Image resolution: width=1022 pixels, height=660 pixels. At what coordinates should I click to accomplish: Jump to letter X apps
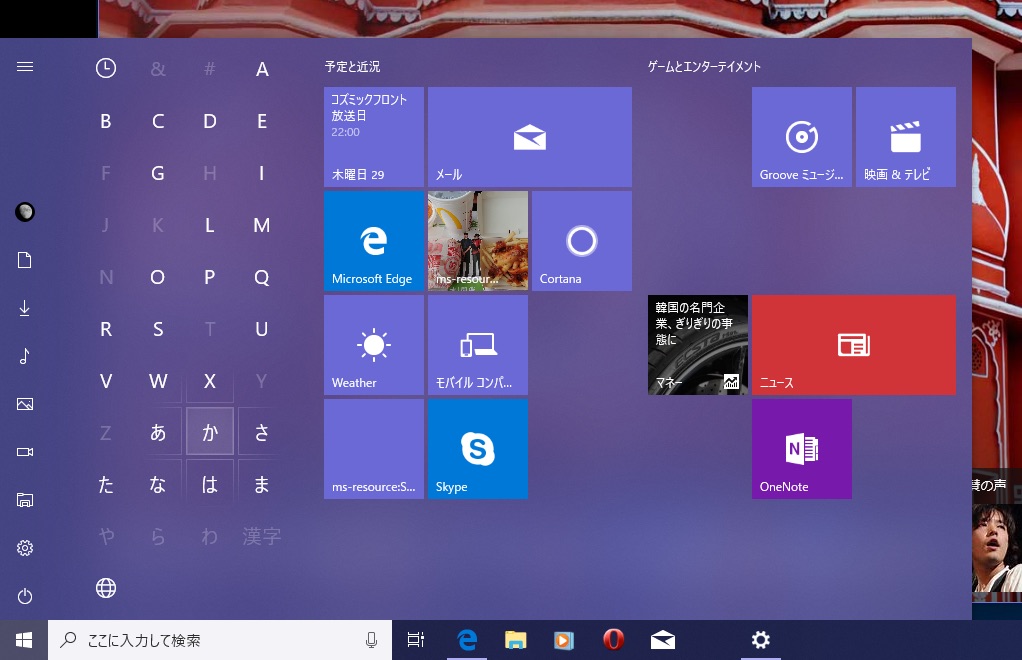(210, 381)
